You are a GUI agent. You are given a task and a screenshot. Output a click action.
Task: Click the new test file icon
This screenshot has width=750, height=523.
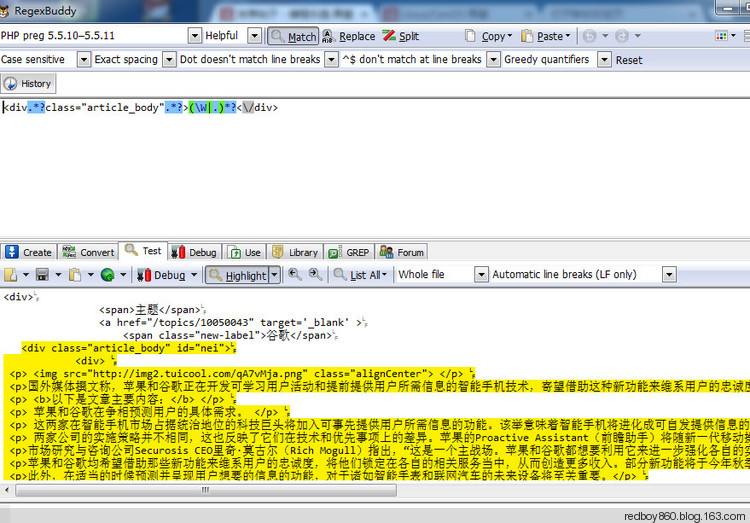click(11, 275)
